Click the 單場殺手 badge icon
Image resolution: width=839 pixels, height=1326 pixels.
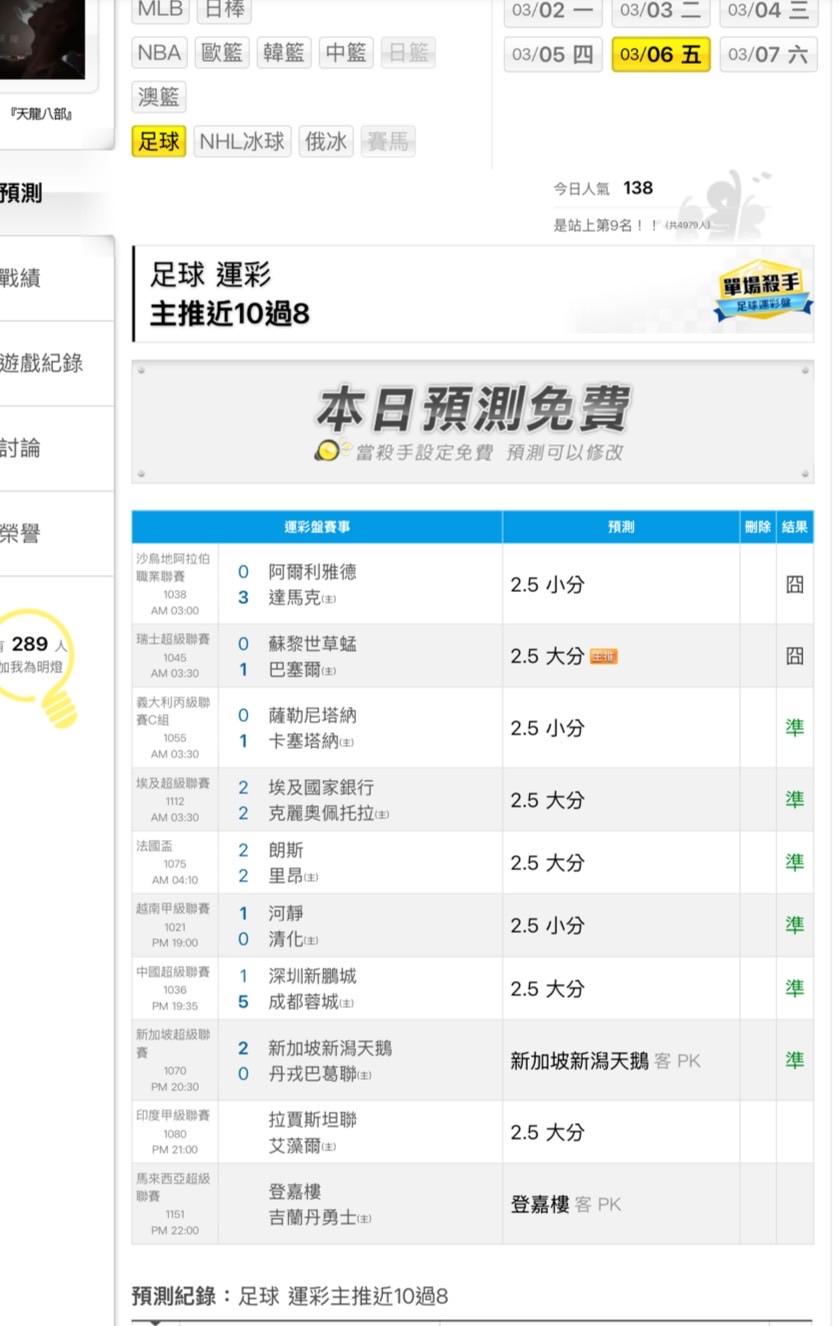pyautogui.click(x=763, y=291)
